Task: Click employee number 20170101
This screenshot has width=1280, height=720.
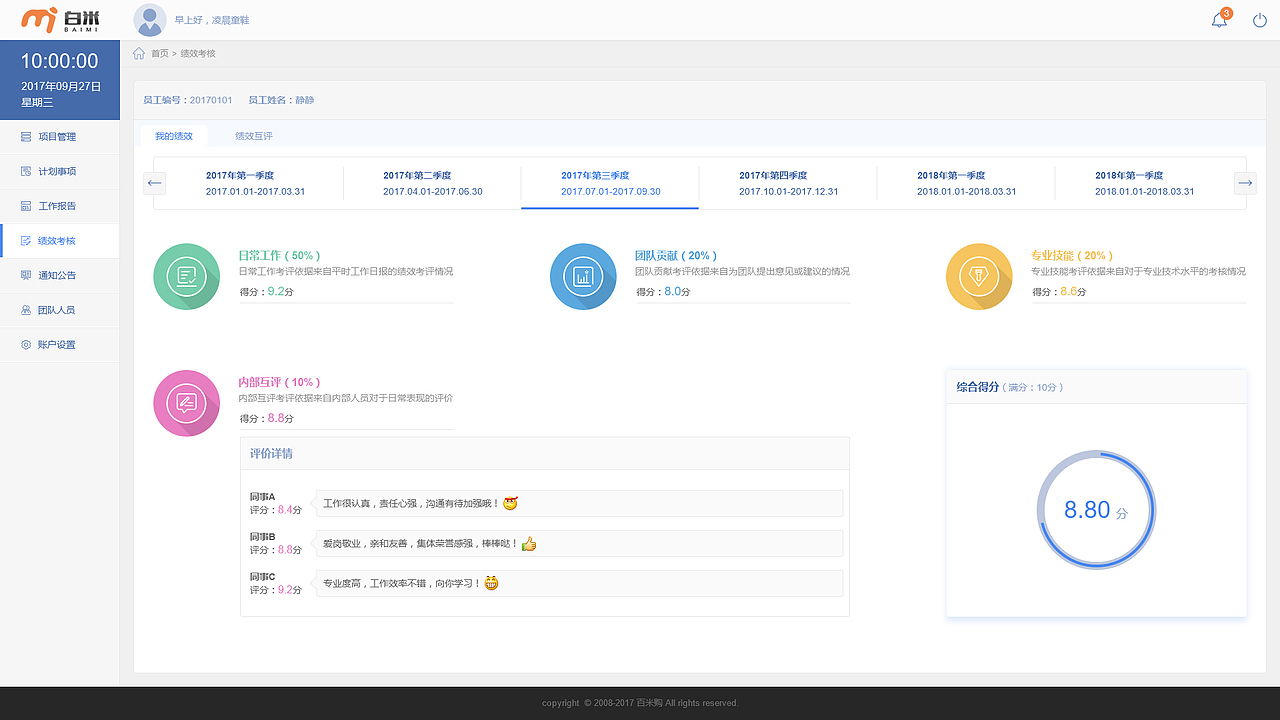Action: coord(211,100)
